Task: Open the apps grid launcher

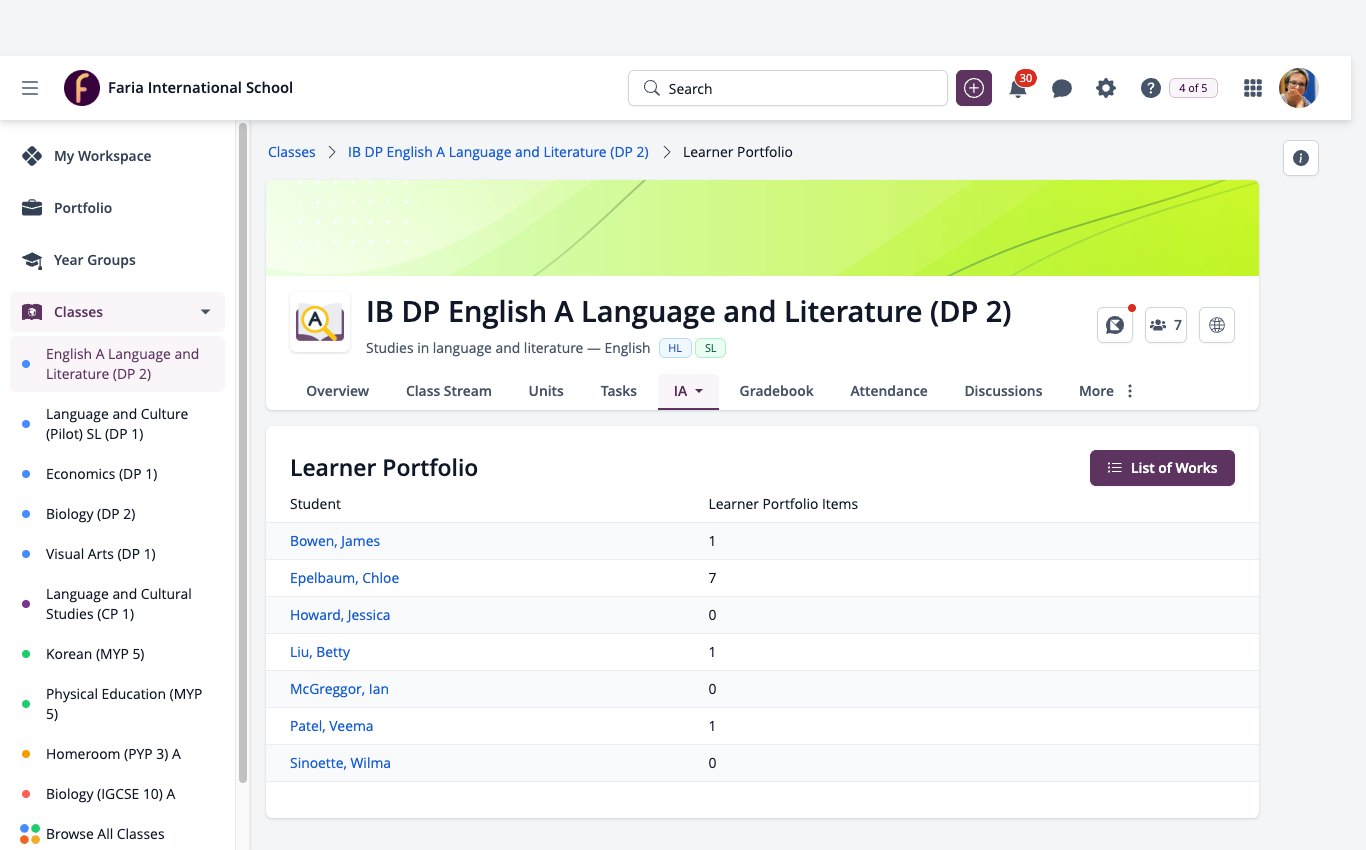Action: click(x=1252, y=88)
